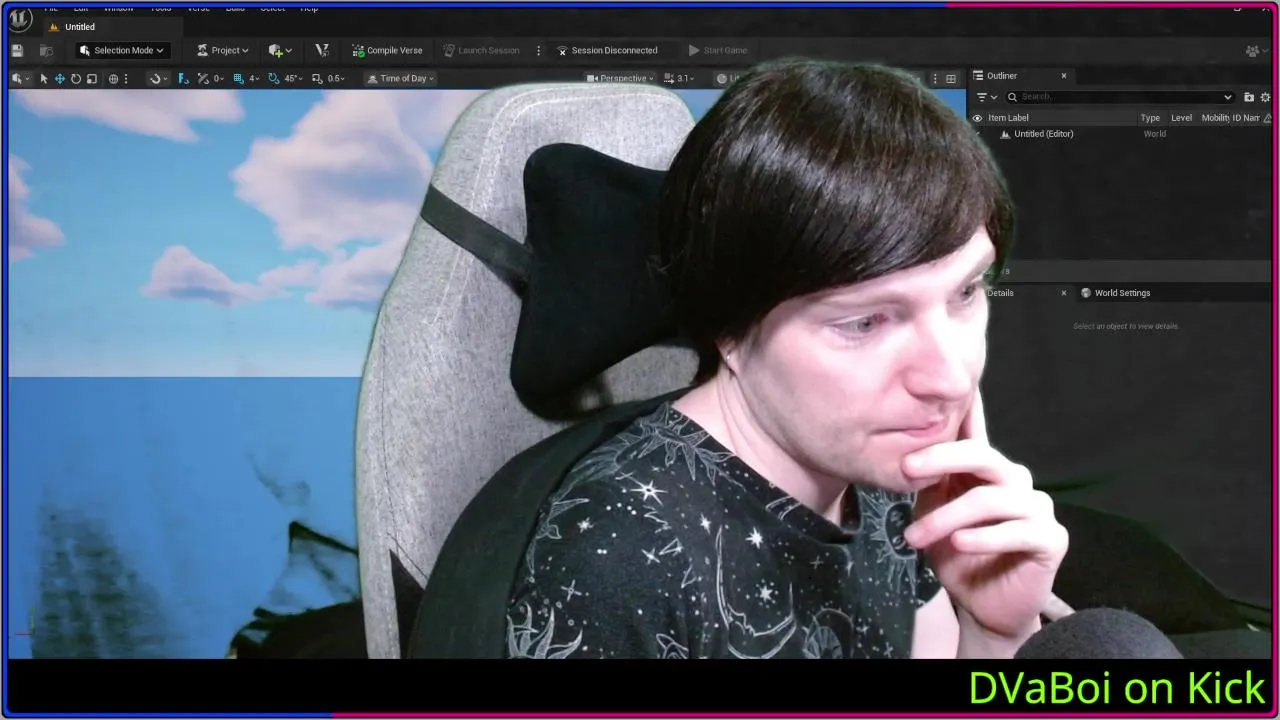The width and height of the screenshot is (1280, 720).
Task: Select the arrow select tool
Action: (44, 78)
